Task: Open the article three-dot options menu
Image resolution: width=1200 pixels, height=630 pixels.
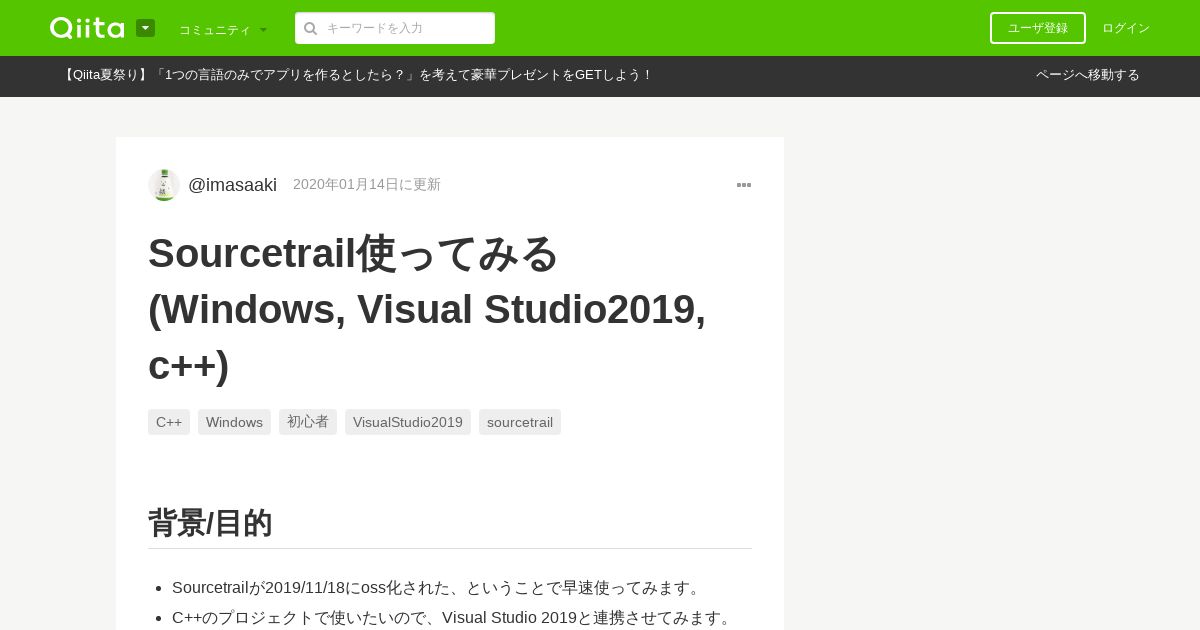Action: point(744,185)
